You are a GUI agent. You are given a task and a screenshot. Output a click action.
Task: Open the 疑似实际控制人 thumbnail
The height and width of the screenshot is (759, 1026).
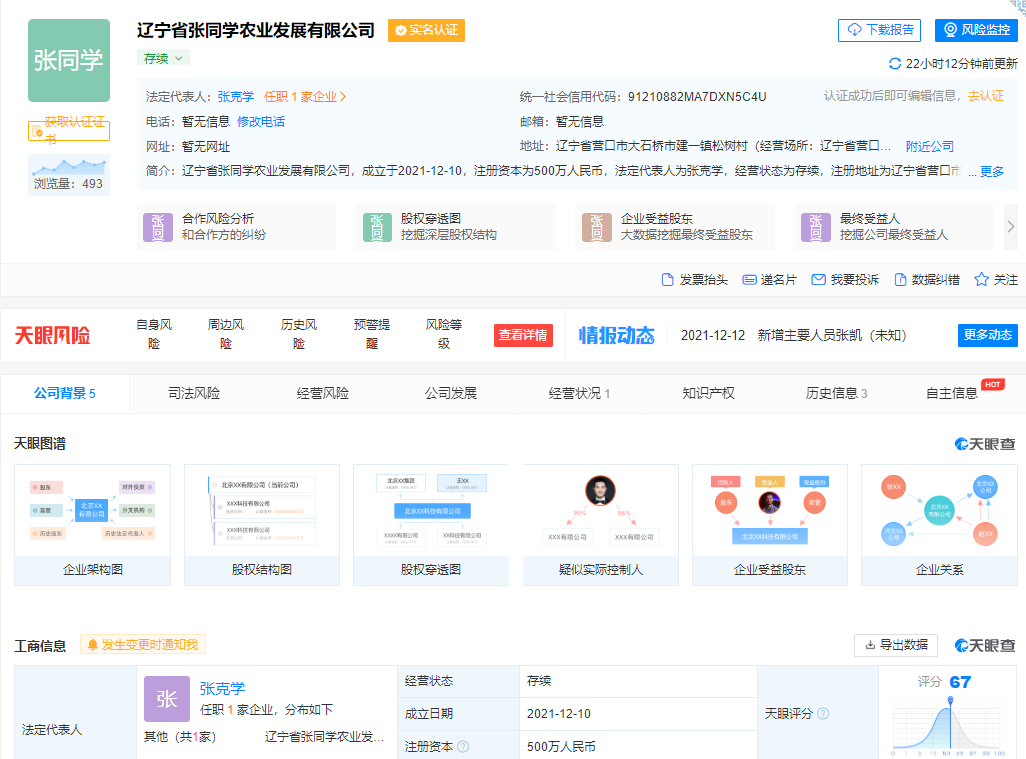click(x=601, y=525)
